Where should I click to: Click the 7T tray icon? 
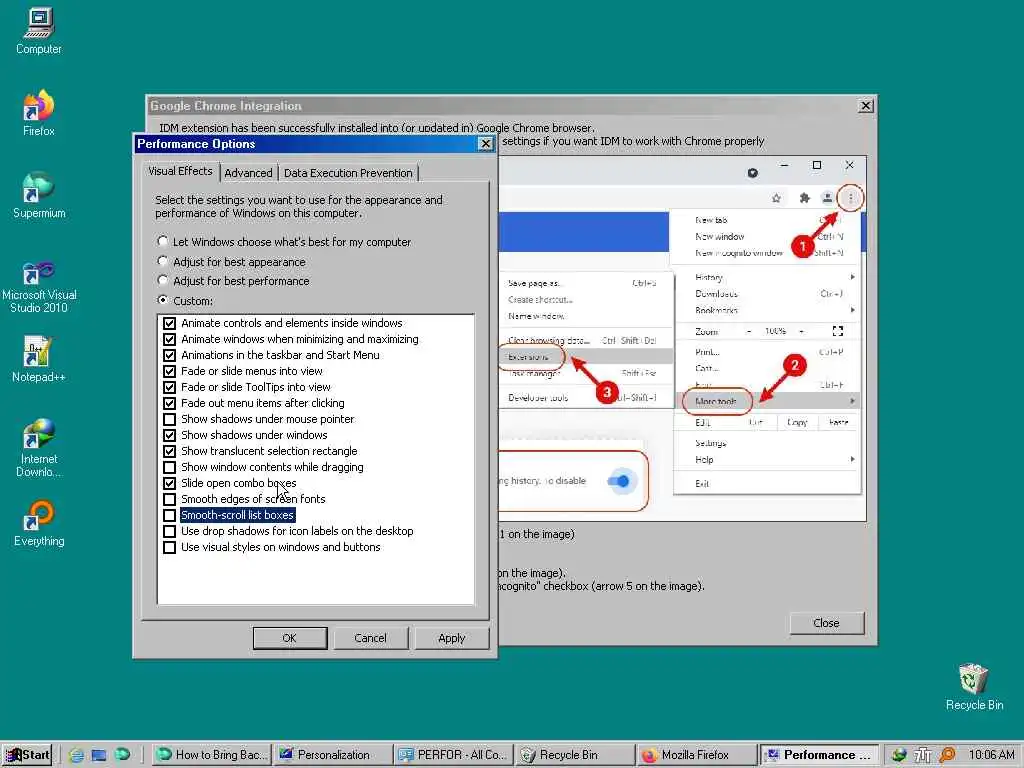click(x=923, y=756)
